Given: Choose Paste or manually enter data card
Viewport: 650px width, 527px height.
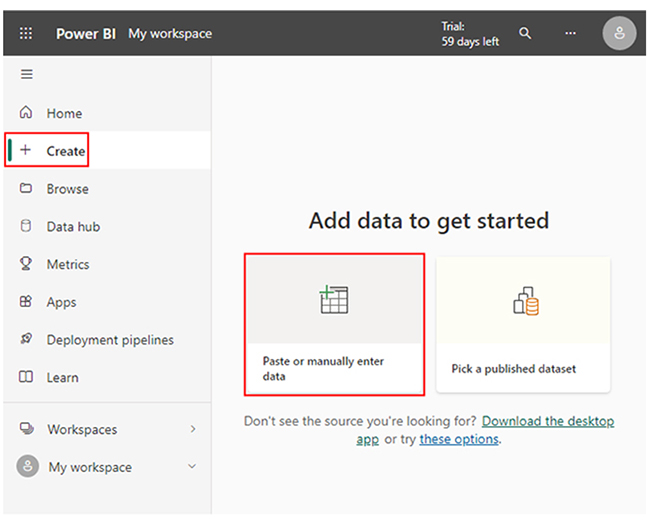Looking at the screenshot, I should tap(334, 324).
